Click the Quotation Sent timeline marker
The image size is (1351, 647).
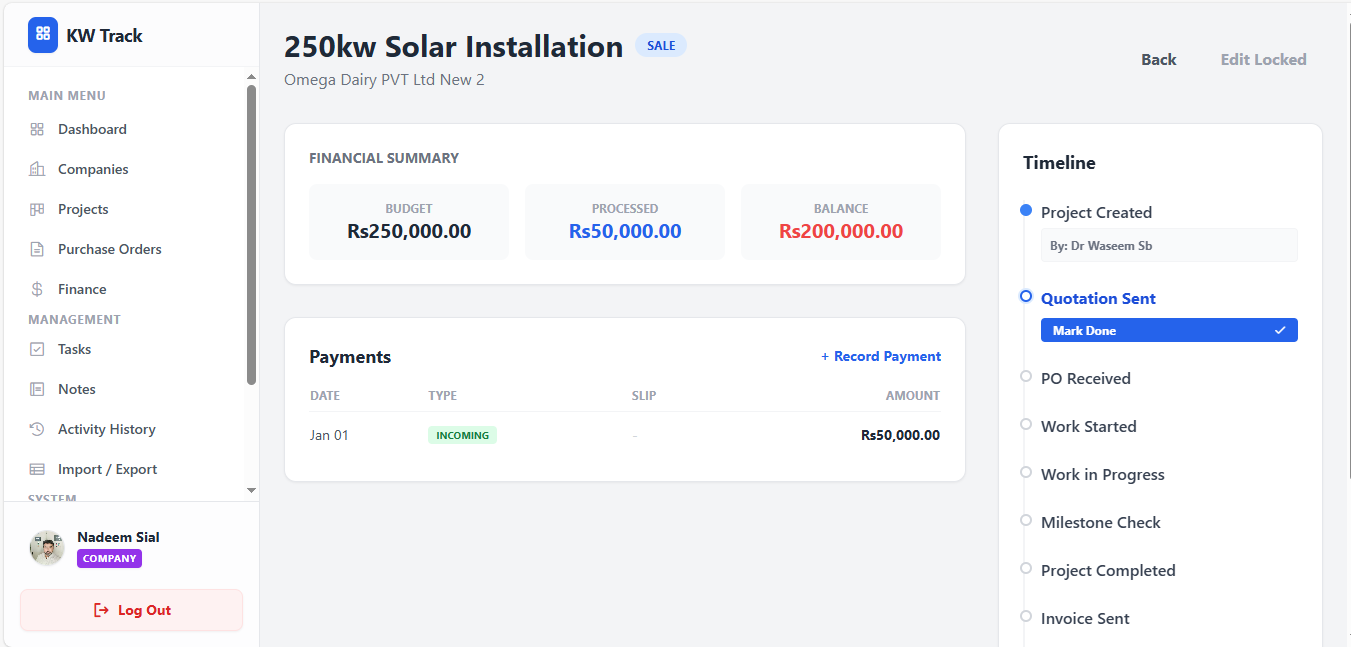[1026, 297]
